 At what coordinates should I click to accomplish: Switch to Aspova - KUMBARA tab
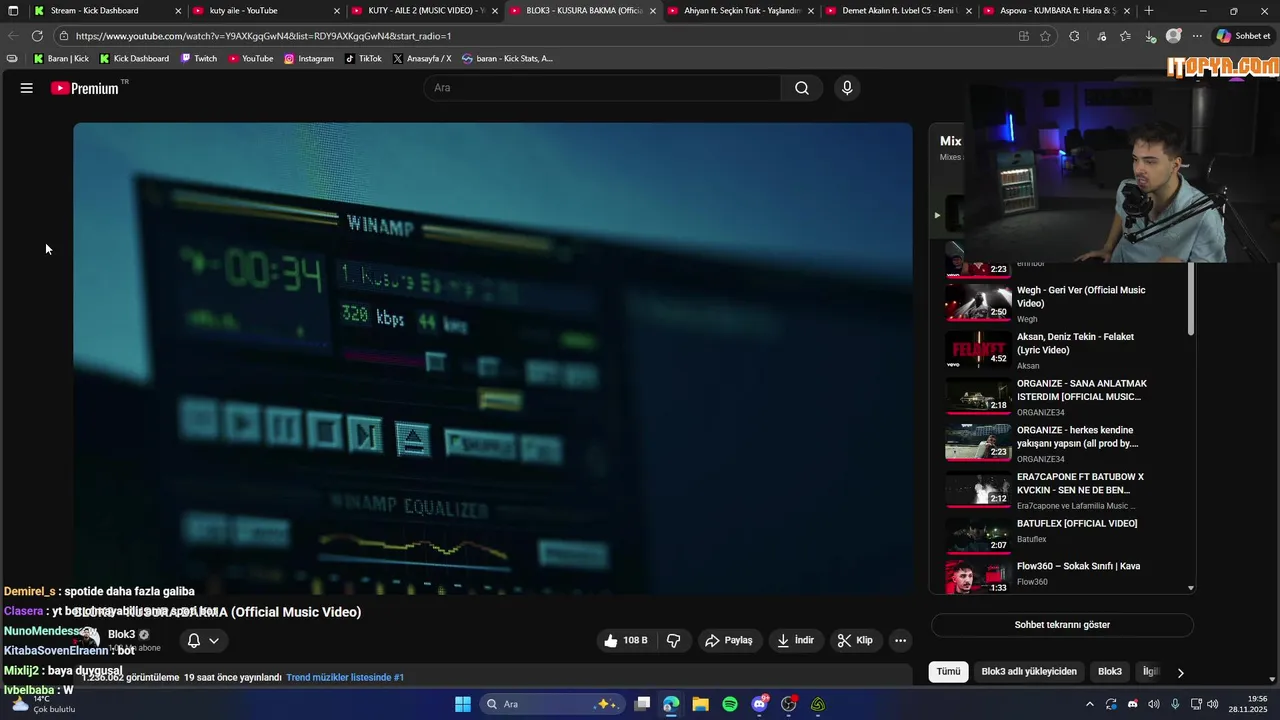pos(1057,10)
